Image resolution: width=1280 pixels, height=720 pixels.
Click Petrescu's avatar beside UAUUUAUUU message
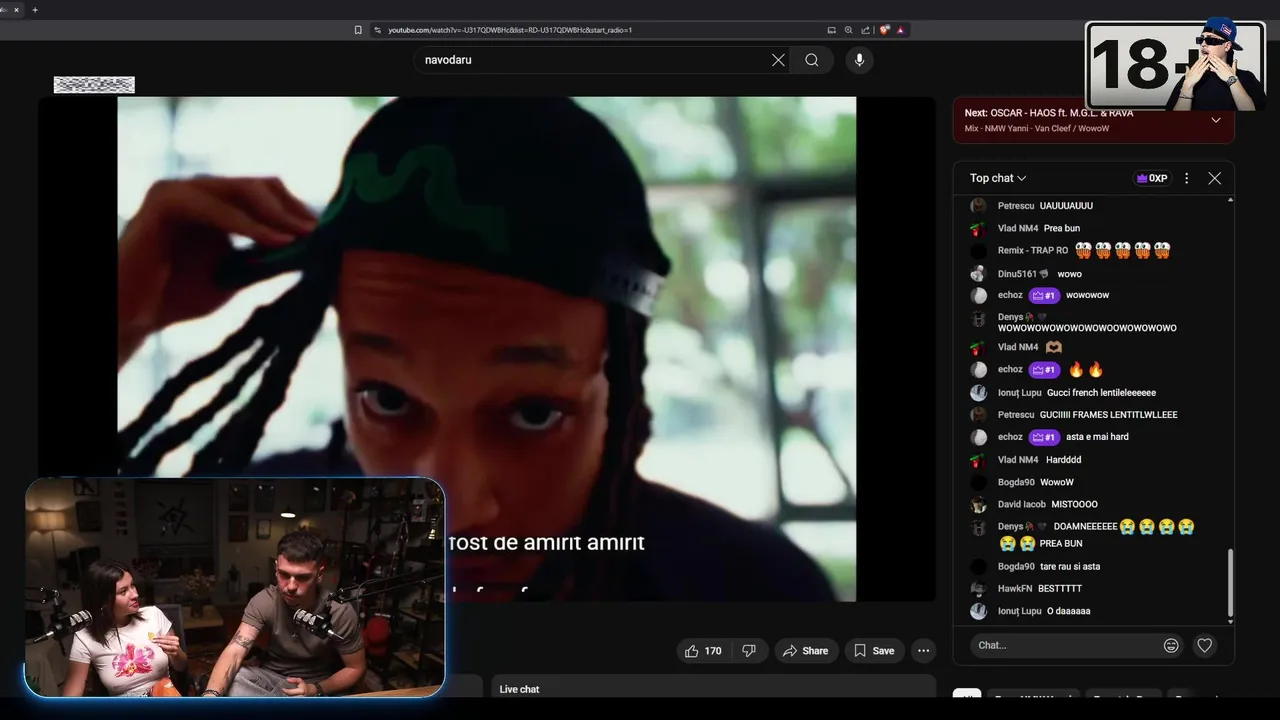click(978, 206)
